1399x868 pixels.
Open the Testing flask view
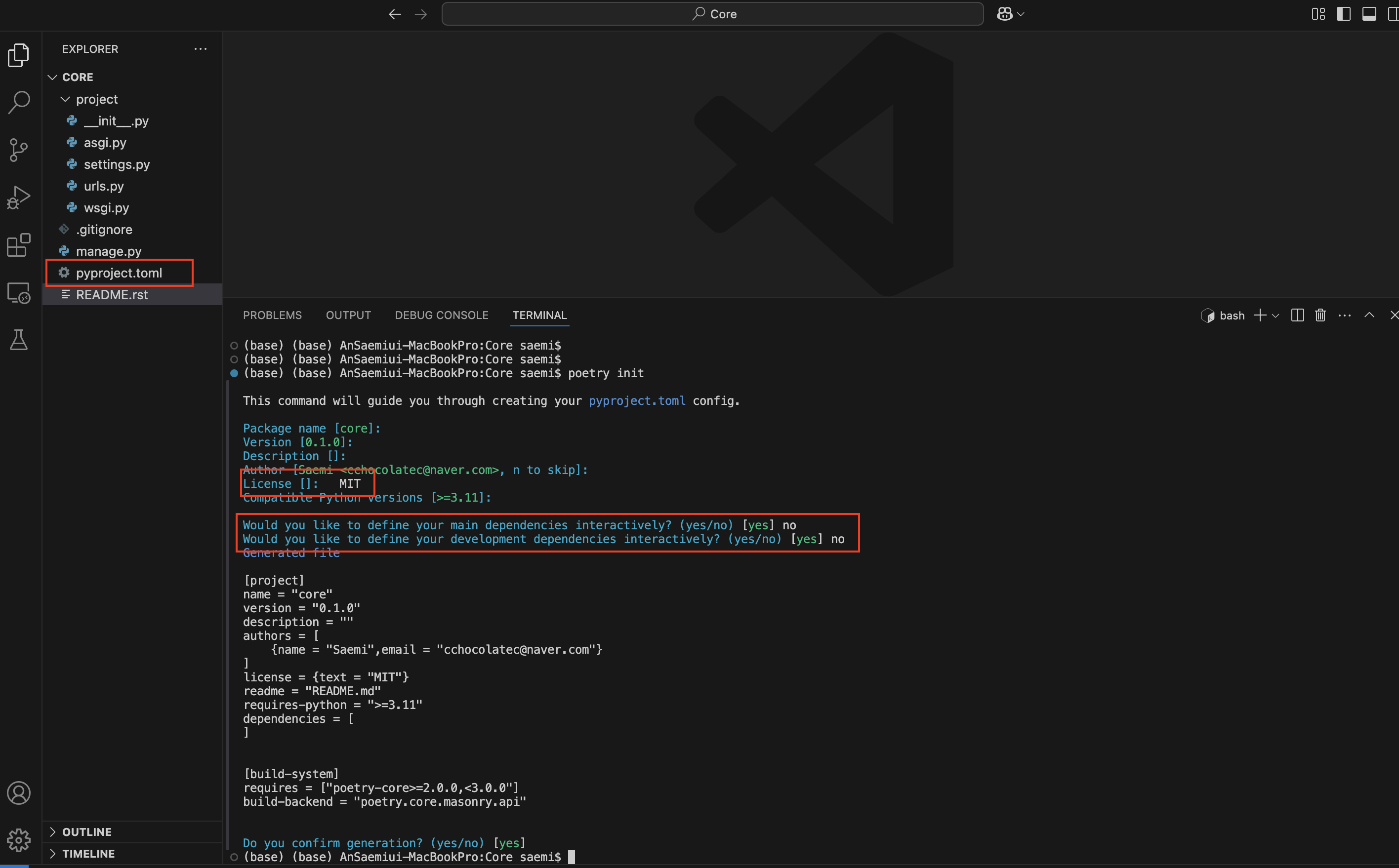[x=19, y=340]
